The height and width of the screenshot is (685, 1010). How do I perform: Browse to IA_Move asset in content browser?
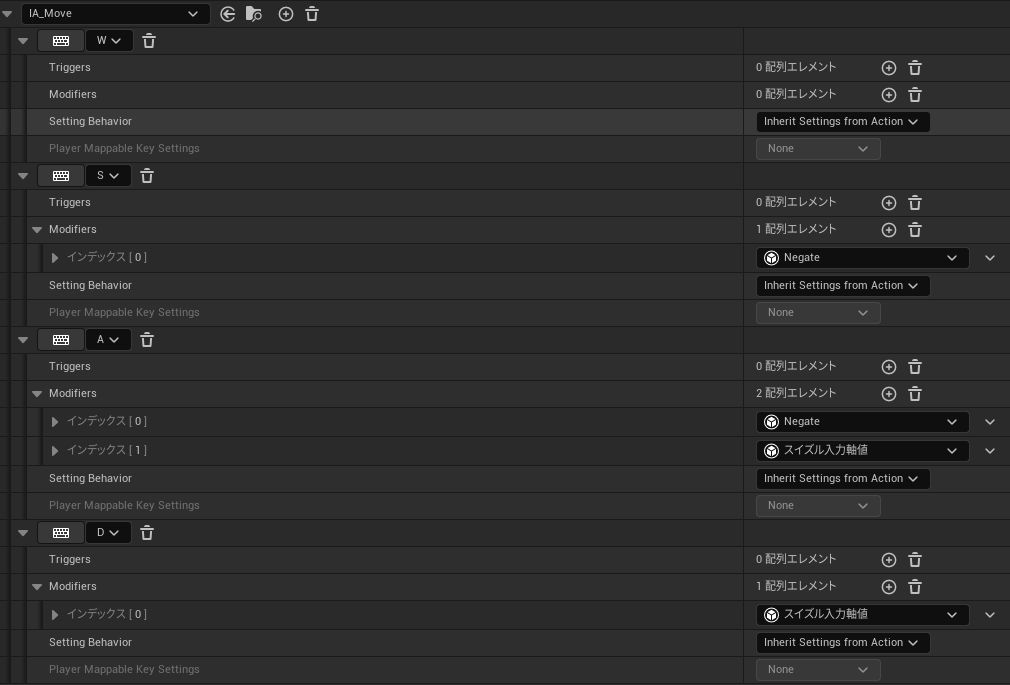coord(254,14)
